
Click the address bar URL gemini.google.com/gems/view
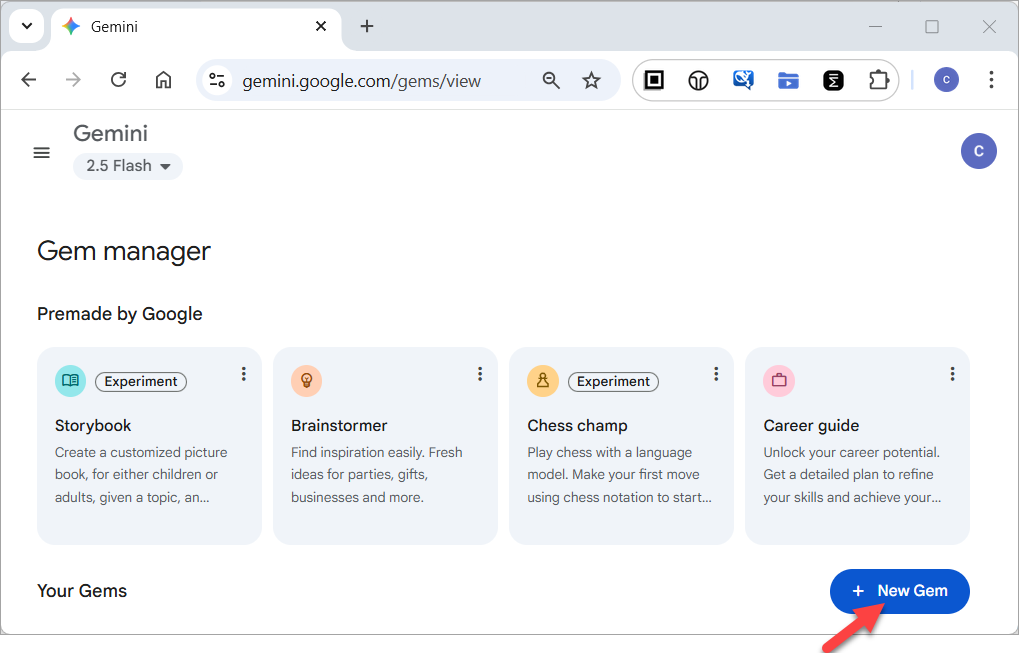click(x=361, y=81)
